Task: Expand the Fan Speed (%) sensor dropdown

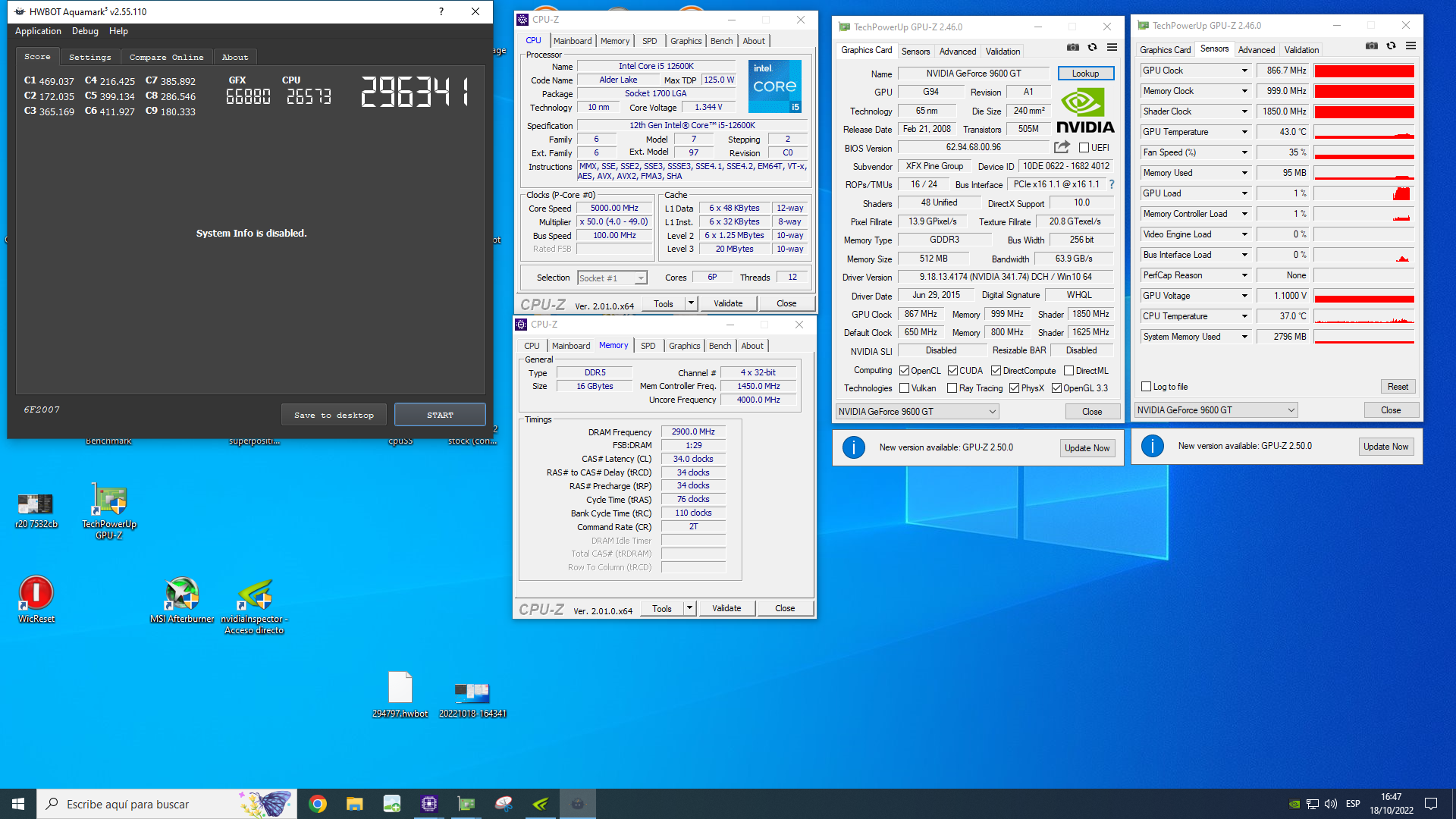Action: [1244, 152]
